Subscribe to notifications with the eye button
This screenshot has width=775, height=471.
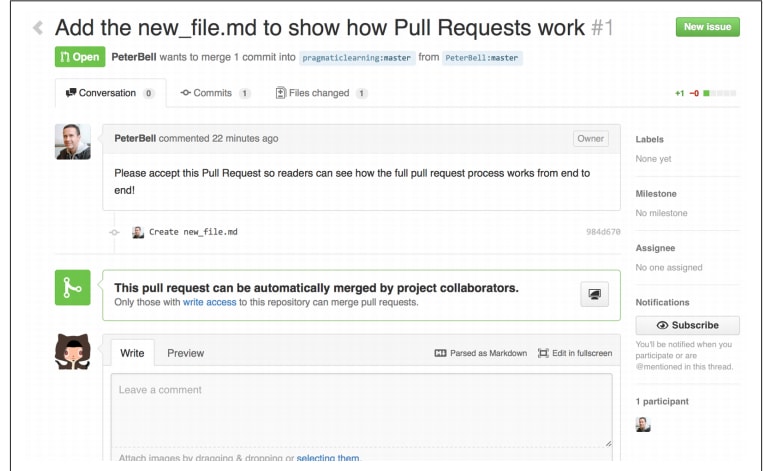point(687,325)
